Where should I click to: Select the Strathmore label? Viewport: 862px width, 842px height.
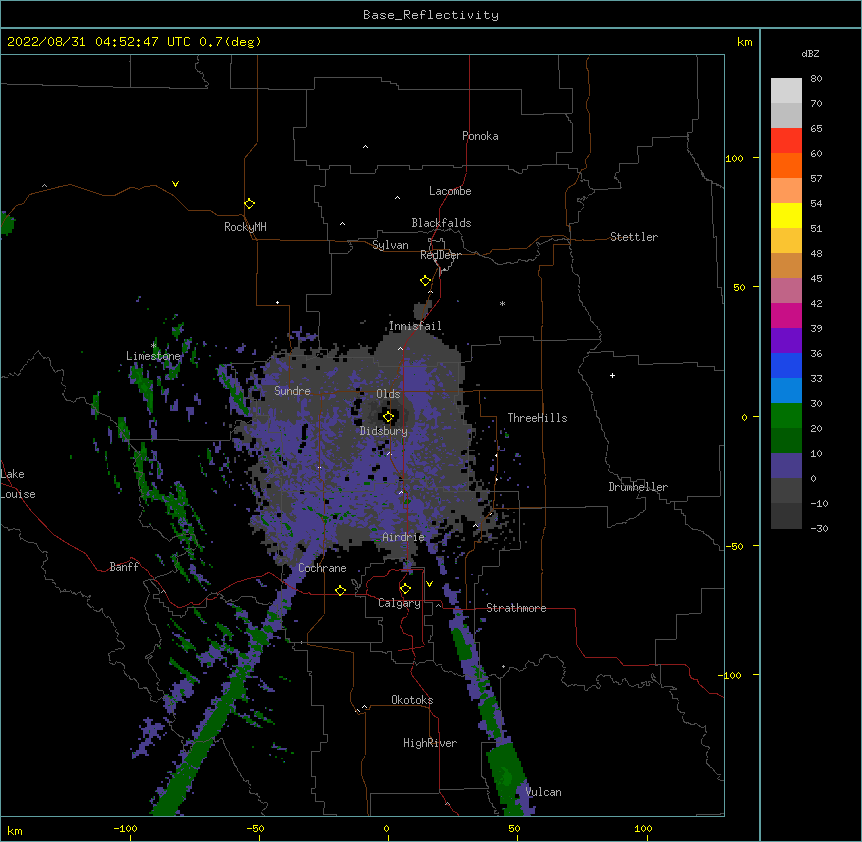[516, 608]
